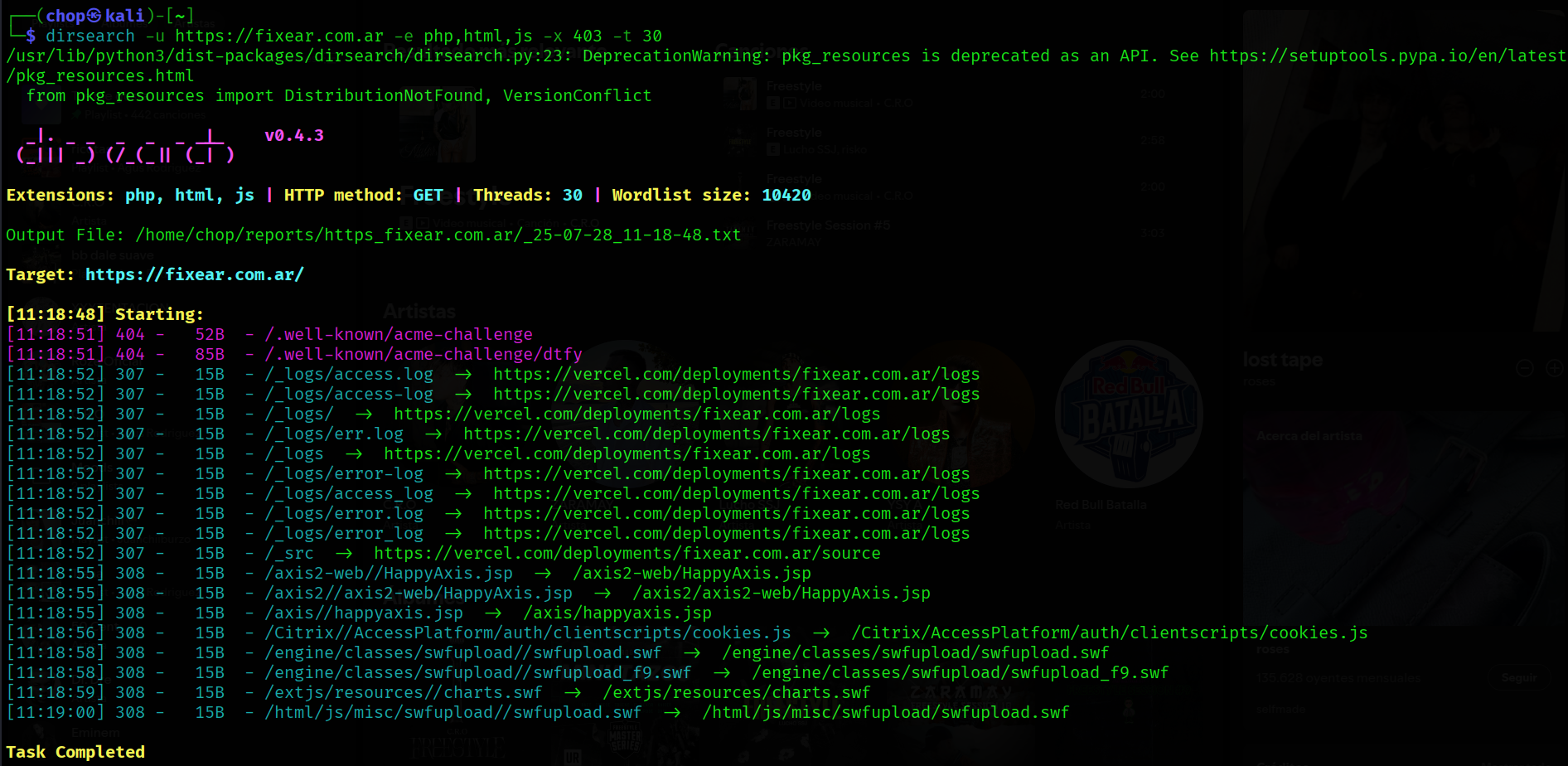Click the Kali skull symbol in prompt

(94, 16)
